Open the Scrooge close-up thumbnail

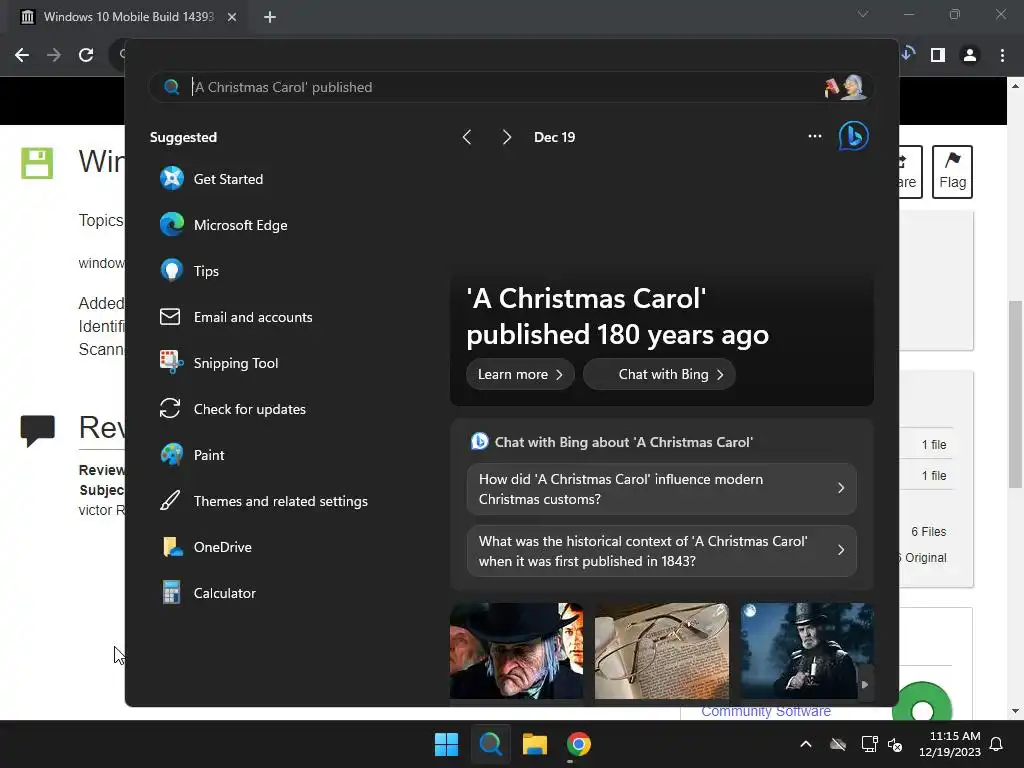coord(517,651)
